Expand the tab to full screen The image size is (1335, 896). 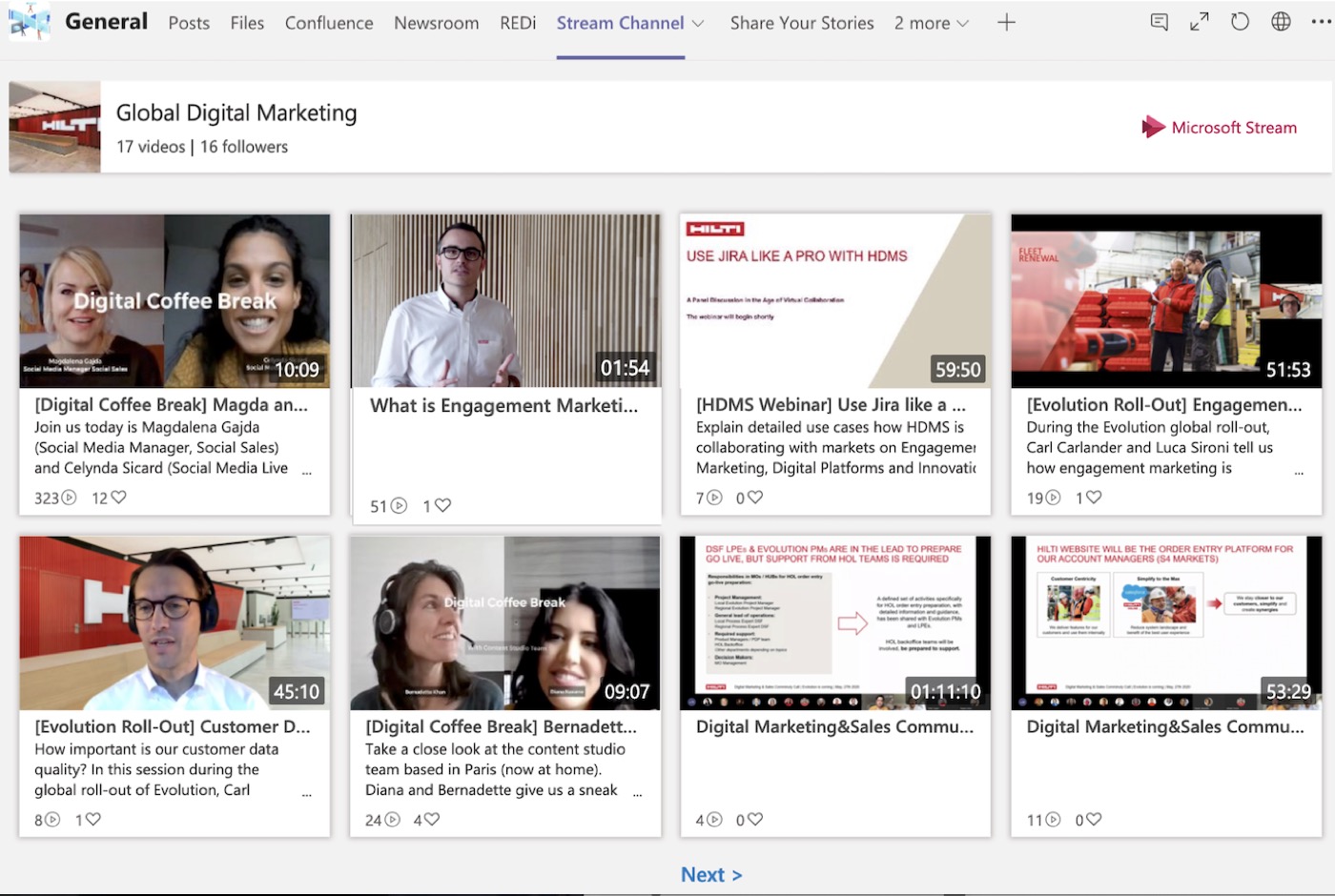pyautogui.click(x=1200, y=22)
